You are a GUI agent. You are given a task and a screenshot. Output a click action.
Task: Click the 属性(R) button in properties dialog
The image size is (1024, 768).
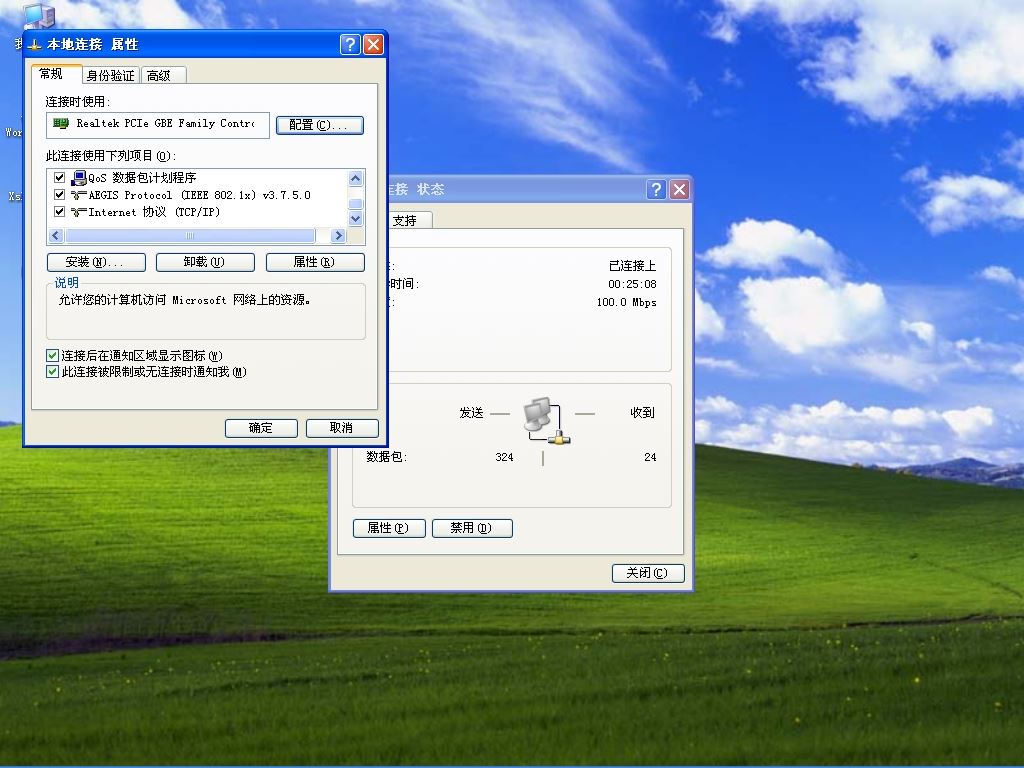[315, 262]
